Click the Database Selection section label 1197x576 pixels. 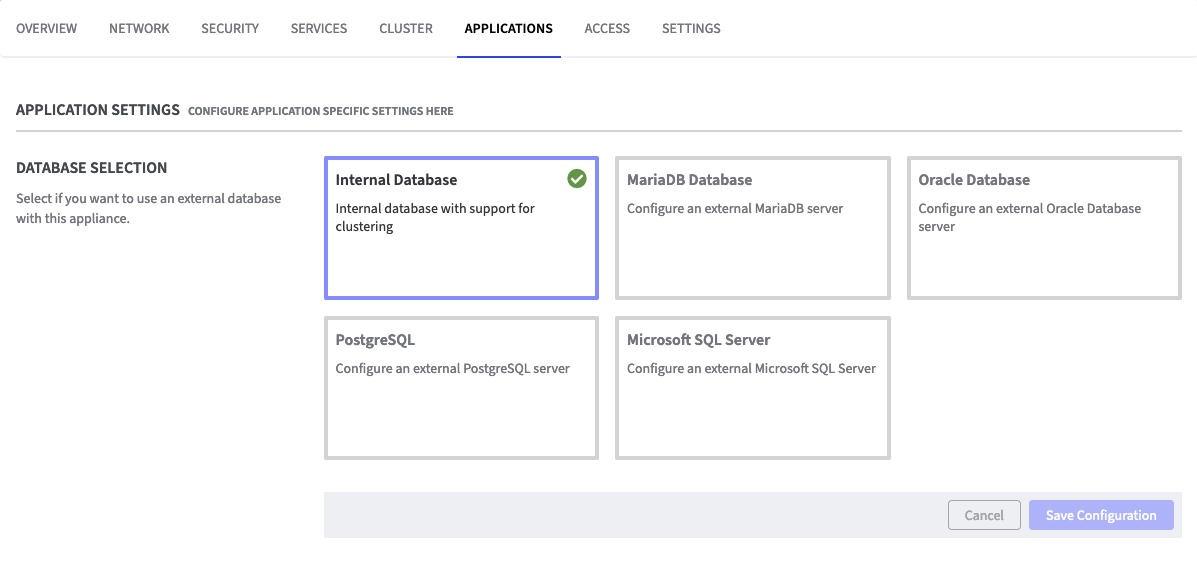[x=92, y=168]
